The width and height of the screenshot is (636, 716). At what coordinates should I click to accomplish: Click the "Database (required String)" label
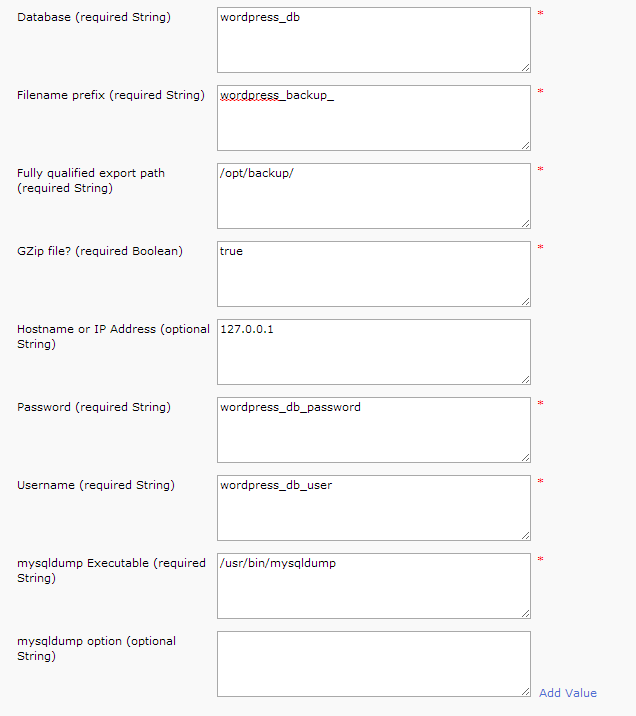pyautogui.click(x=93, y=17)
